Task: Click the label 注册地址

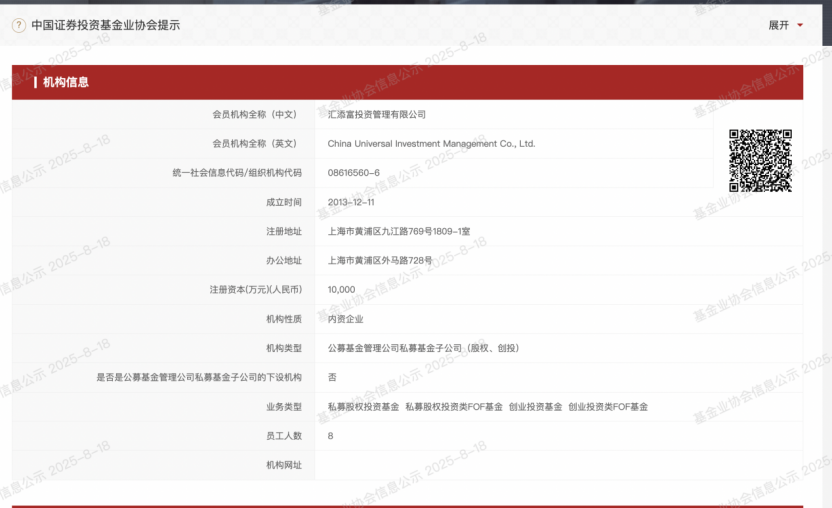Action: pos(284,231)
